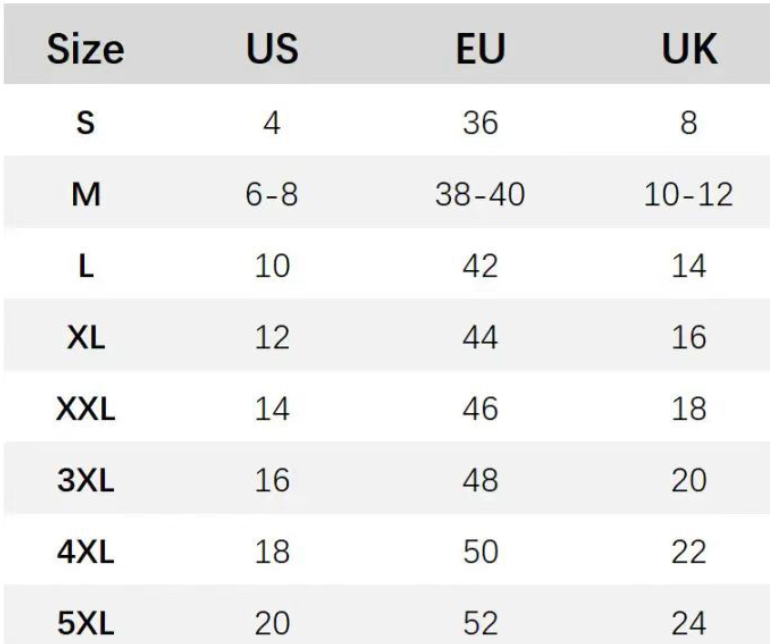Click EU value 42 in L row
This screenshot has width=773, height=644.
[x=480, y=266]
